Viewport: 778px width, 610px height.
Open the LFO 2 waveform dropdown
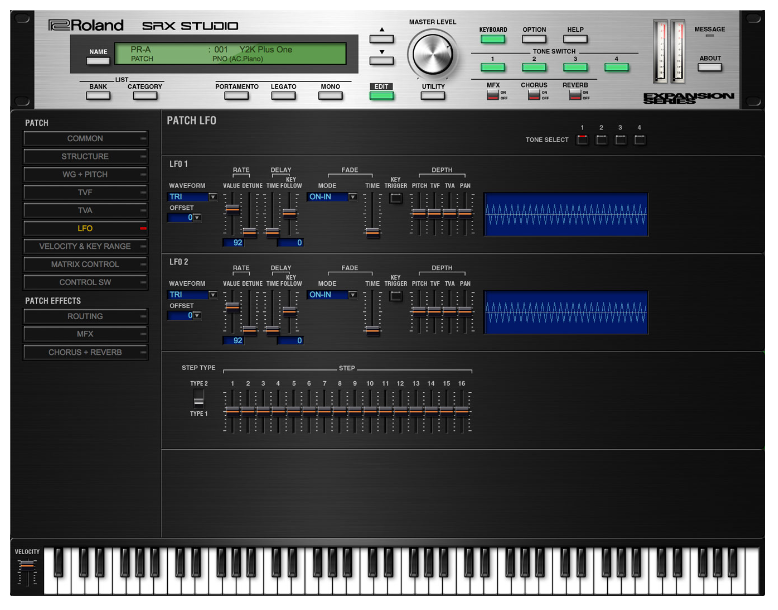193,294
